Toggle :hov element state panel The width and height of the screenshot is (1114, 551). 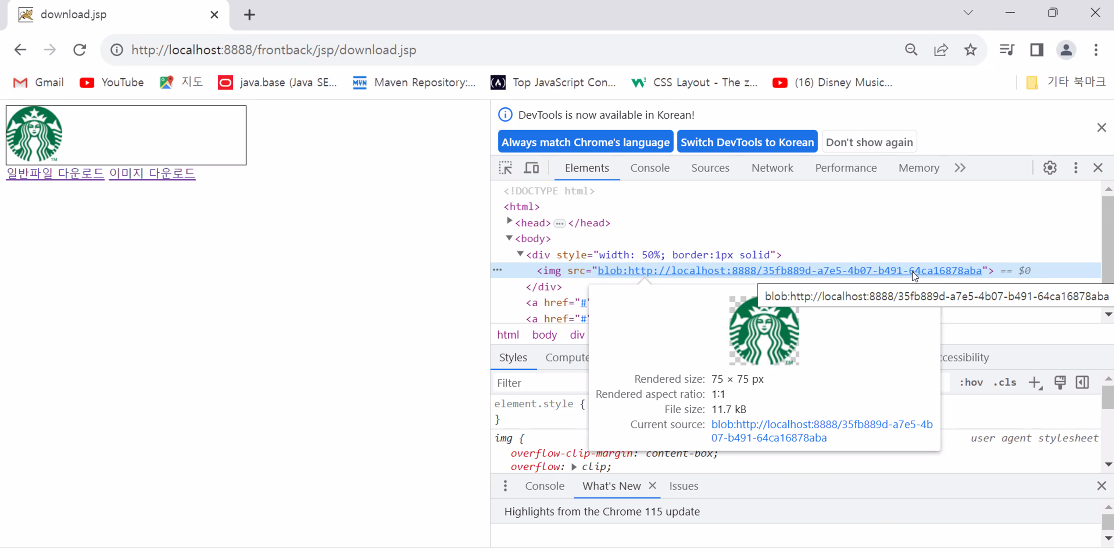coord(970,383)
